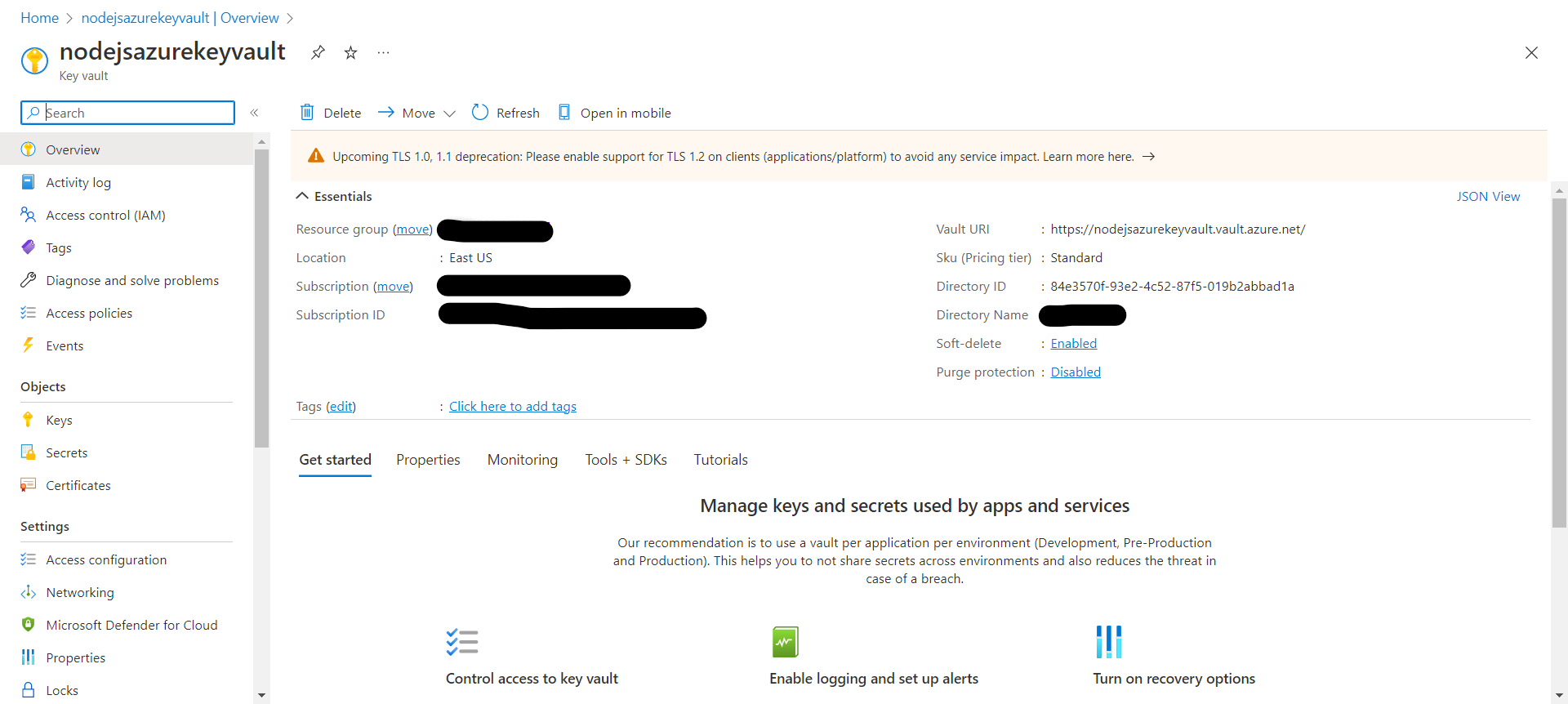Click the Access configuration icon

(x=29, y=559)
